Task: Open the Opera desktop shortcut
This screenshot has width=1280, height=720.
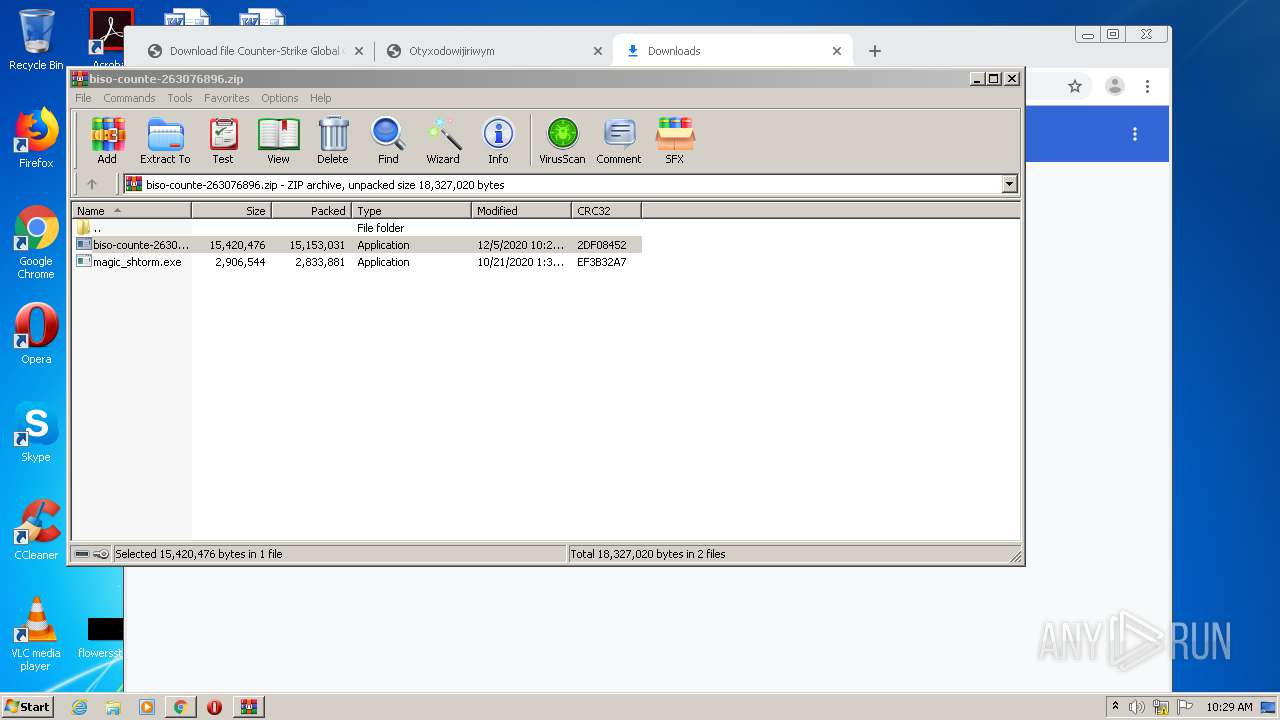Action: point(36,334)
